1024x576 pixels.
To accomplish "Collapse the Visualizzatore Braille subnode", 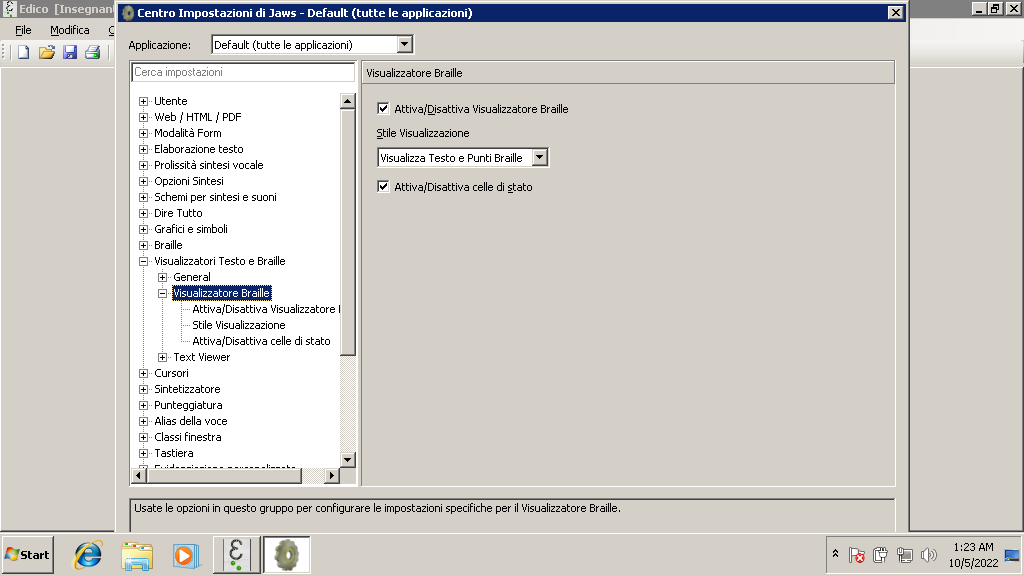I will [x=163, y=293].
